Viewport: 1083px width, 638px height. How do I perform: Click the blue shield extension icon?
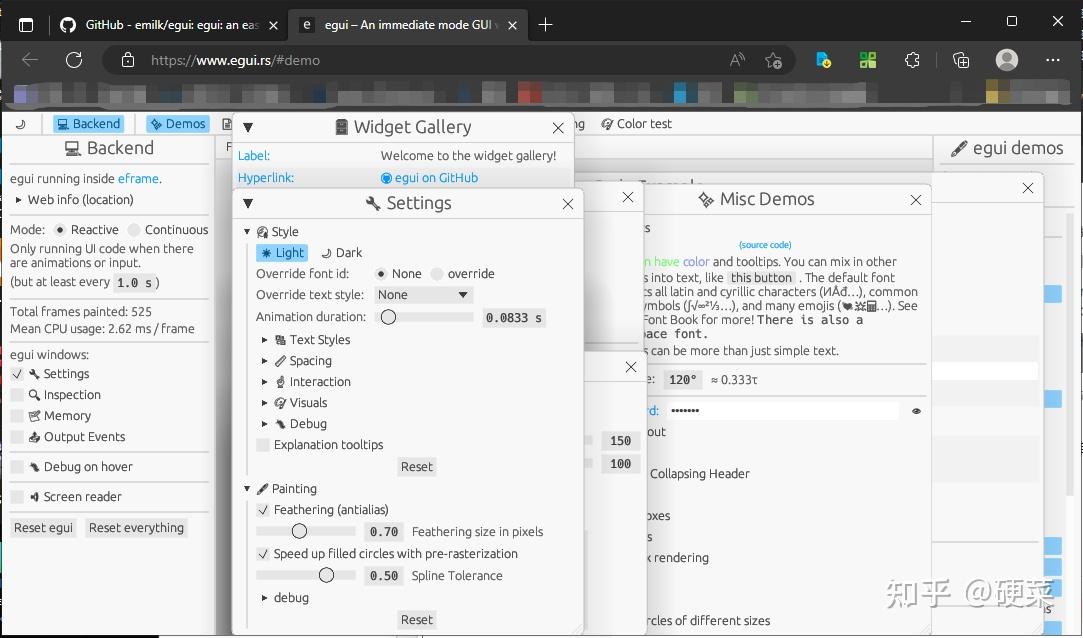[823, 60]
